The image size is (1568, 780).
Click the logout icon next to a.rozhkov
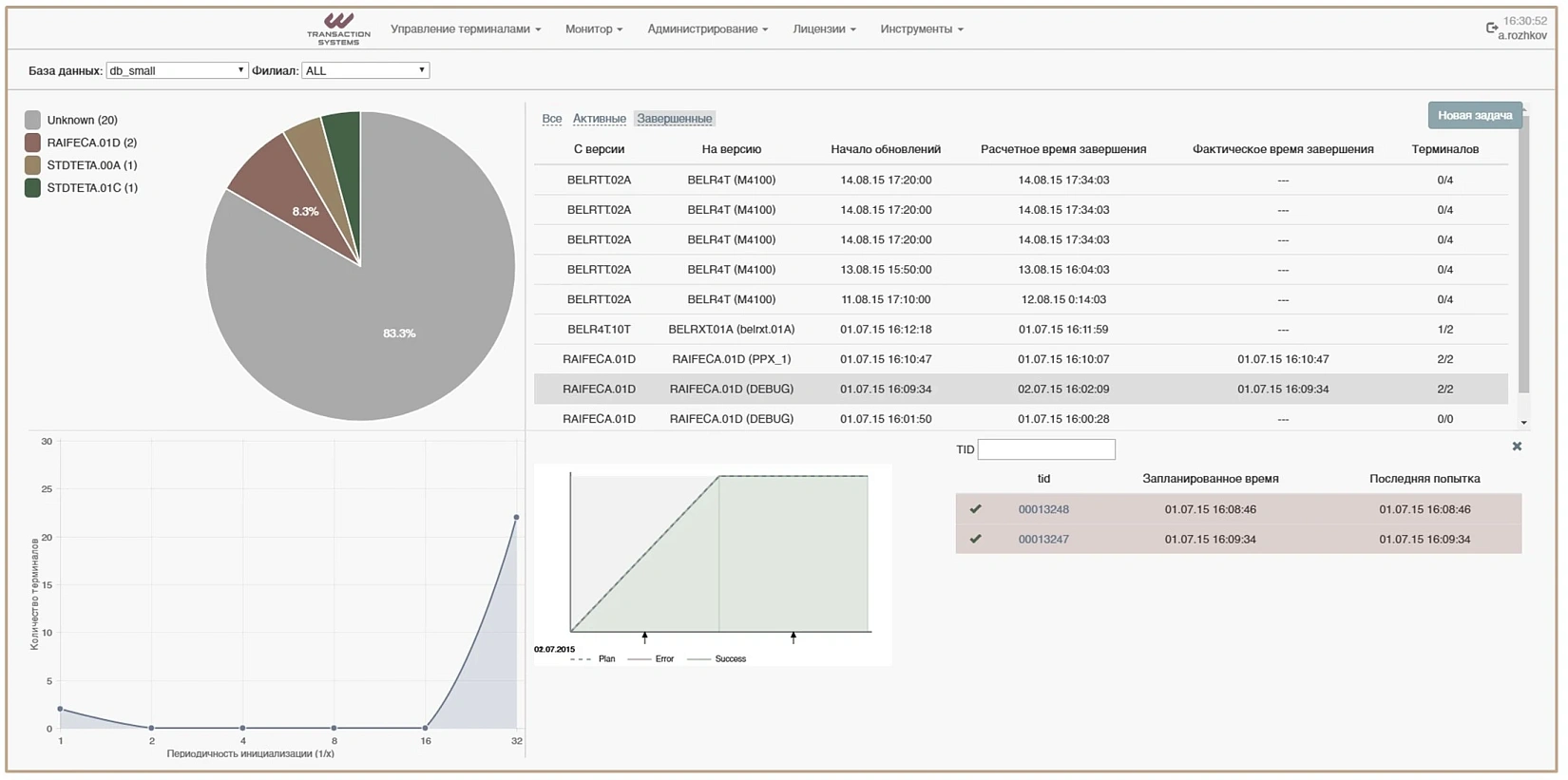(1491, 29)
